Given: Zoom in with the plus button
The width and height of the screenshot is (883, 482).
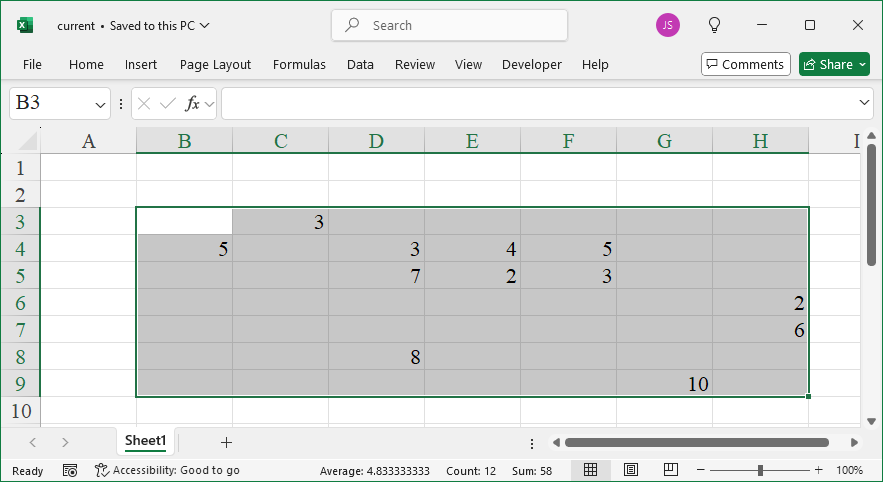Looking at the screenshot, I should pos(818,470).
